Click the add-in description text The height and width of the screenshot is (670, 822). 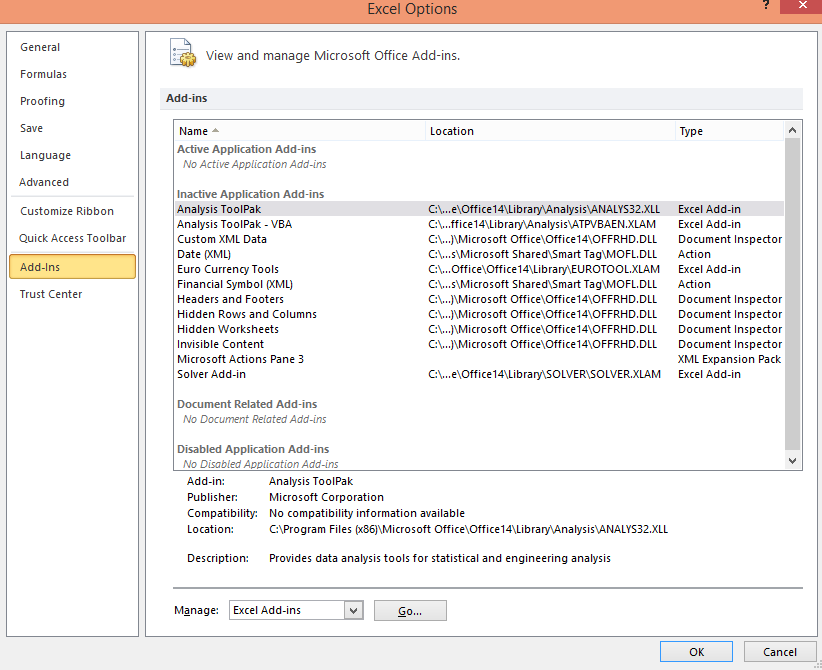(440, 558)
